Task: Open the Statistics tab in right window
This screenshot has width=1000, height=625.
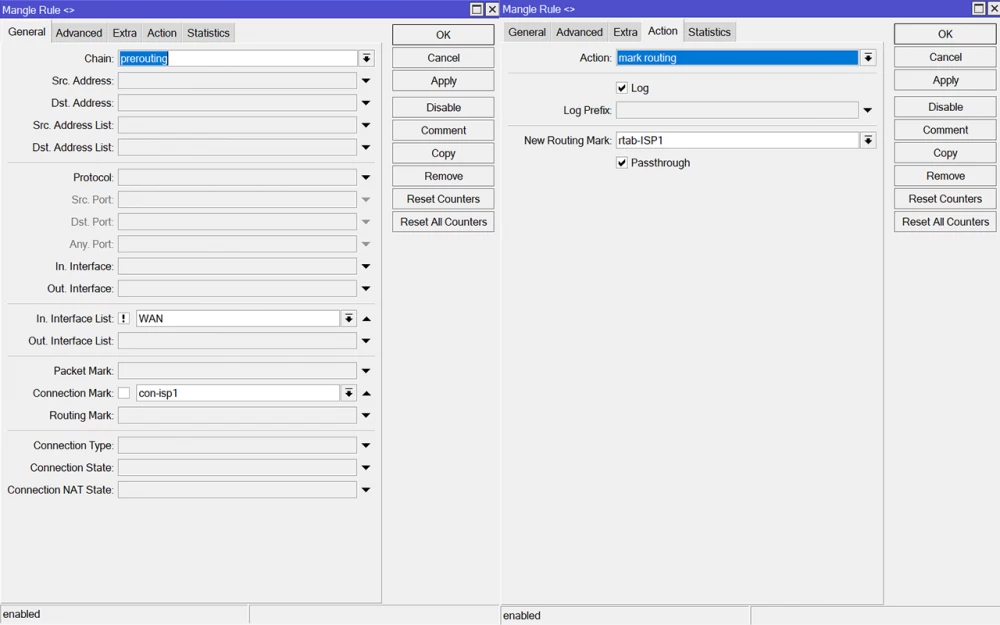Action: (x=709, y=32)
